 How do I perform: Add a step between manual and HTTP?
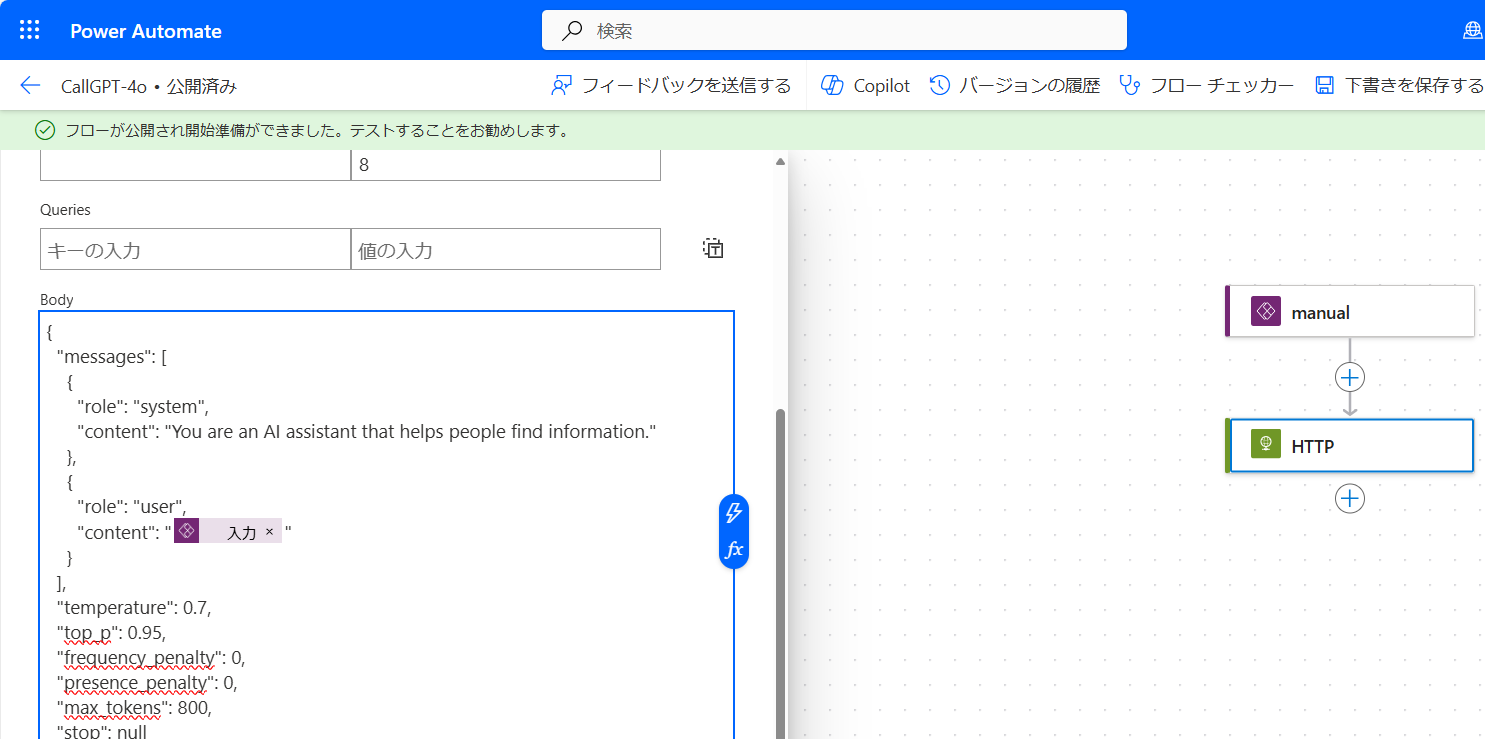tap(1349, 377)
